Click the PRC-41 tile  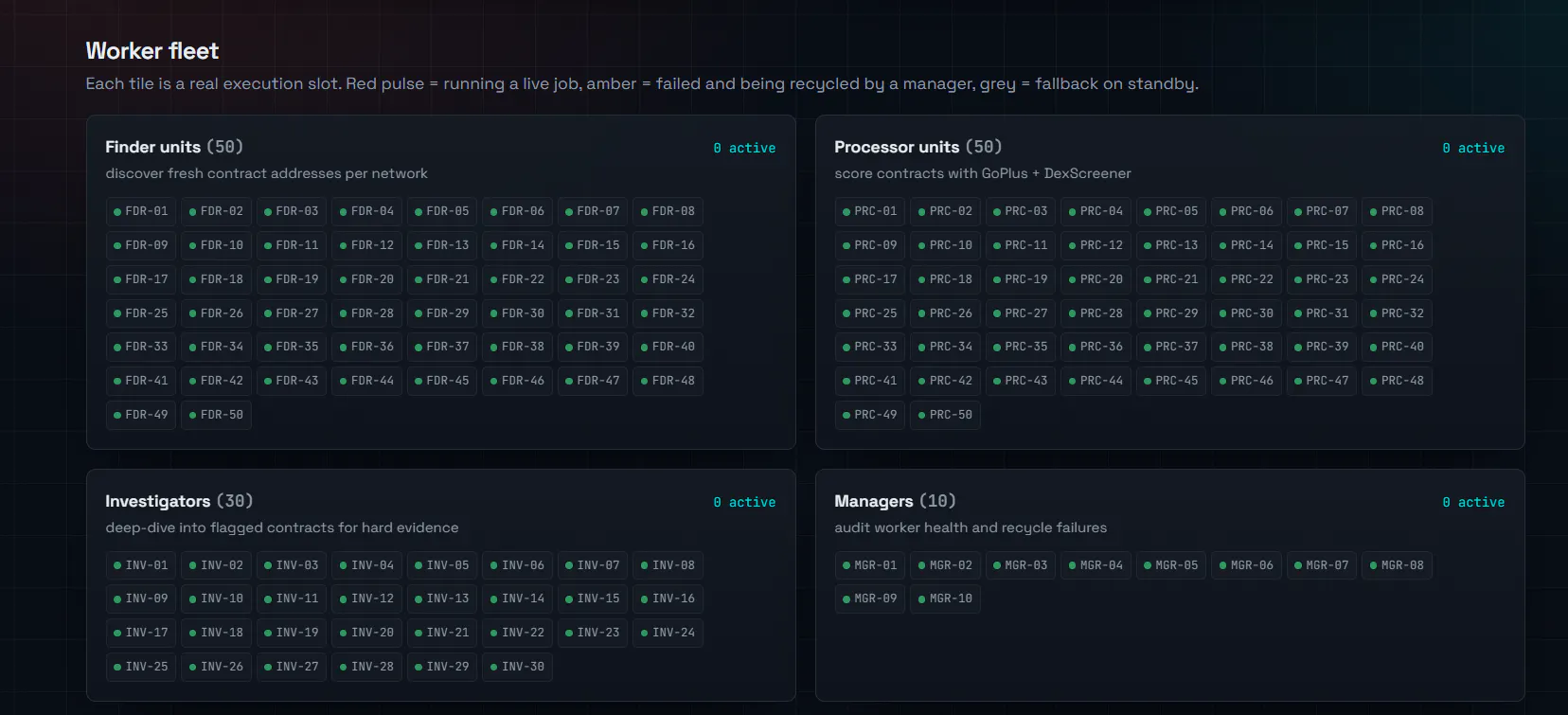(870, 381)
